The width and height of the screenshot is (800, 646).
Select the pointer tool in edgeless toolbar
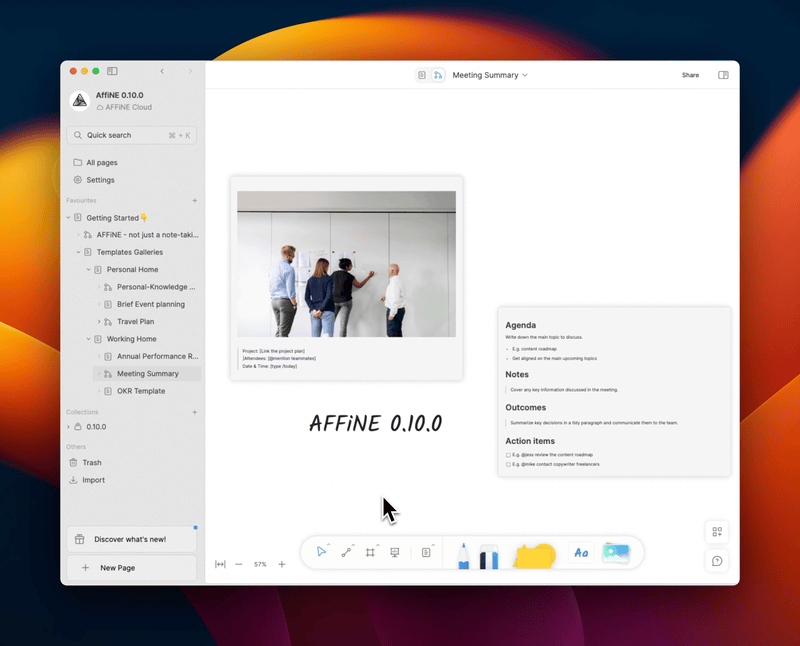point(321,552)
